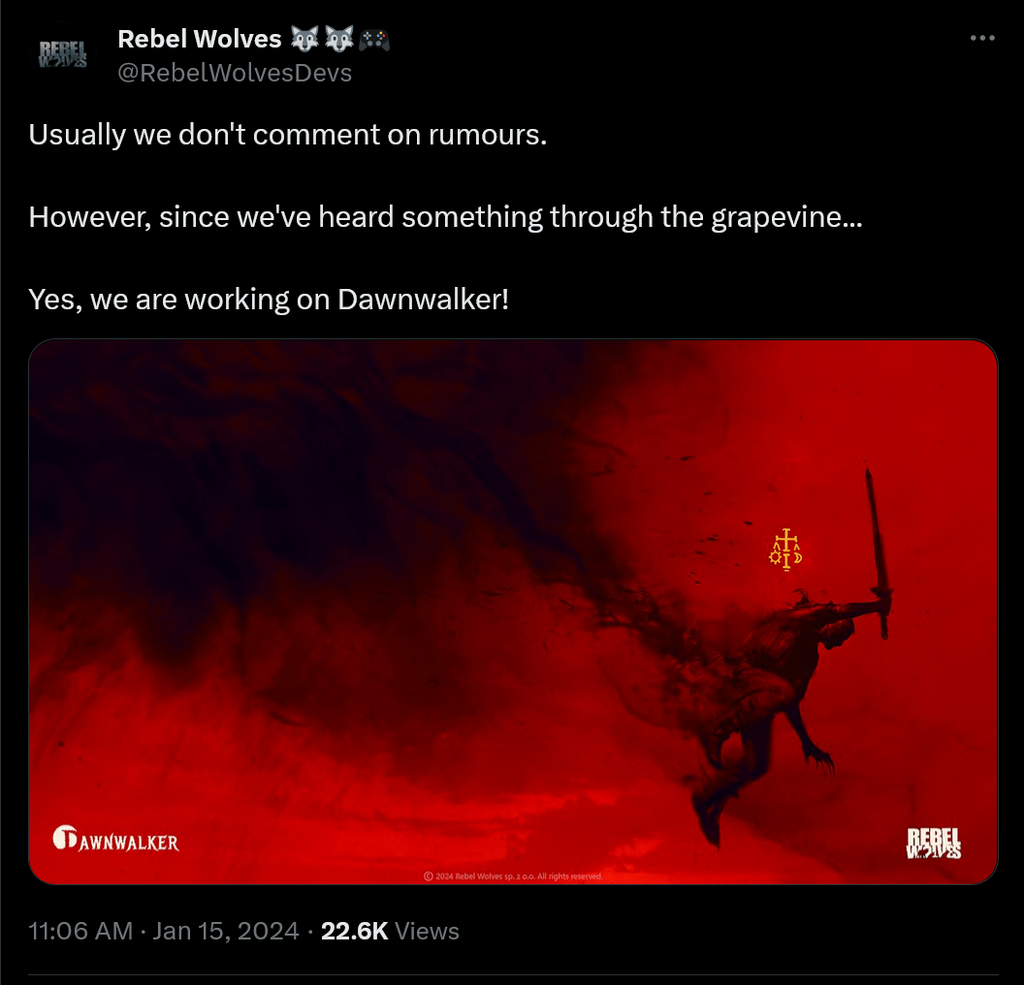Image resolution: width=1024 pixels, height=985 pixels.
Task: Click the raised sword in the artwork
Action: 879,553
